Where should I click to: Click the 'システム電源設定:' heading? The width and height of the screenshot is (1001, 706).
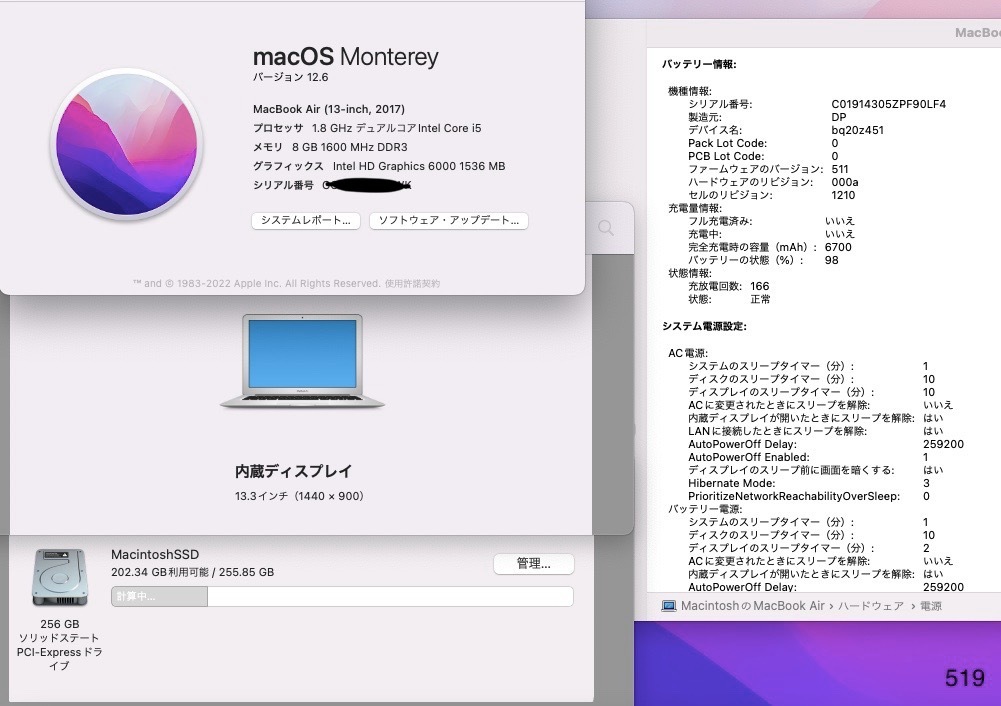[704, 326]
